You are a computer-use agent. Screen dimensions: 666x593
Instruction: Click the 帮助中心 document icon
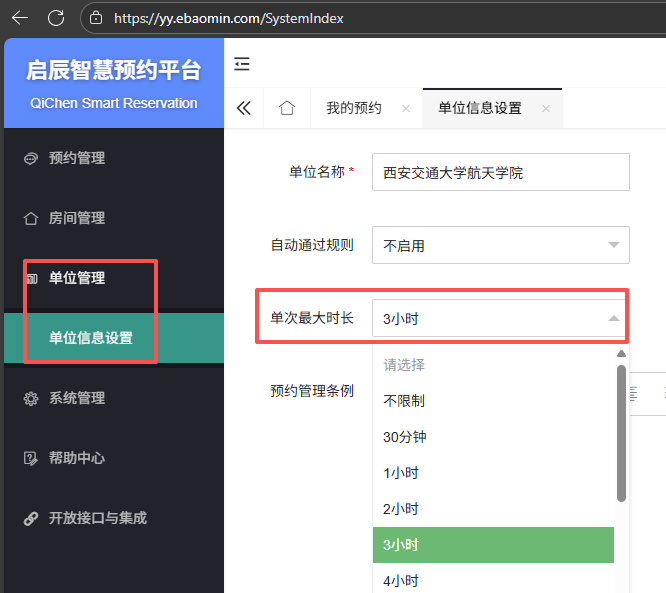click(x=30, y=458)
